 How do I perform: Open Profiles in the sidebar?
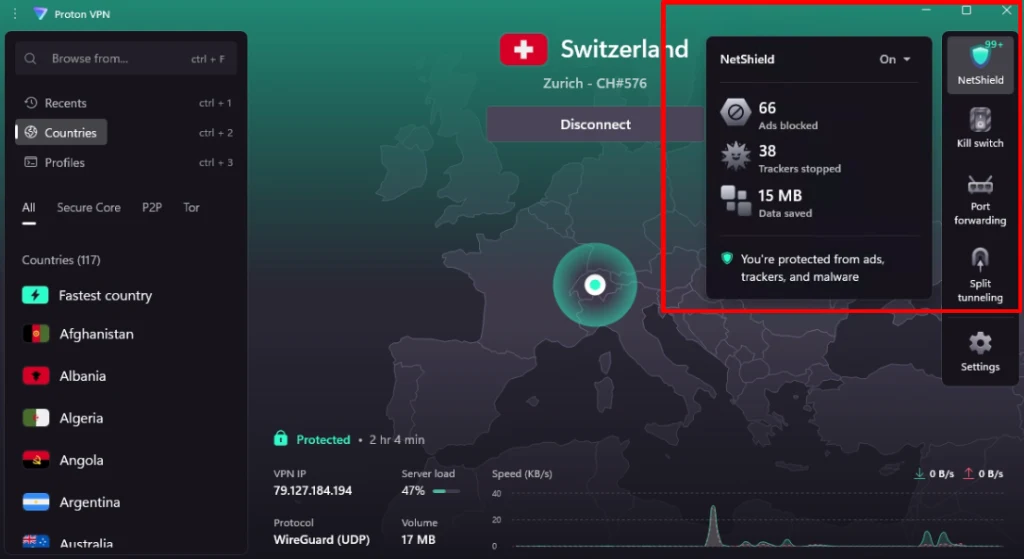coord(64,163)
